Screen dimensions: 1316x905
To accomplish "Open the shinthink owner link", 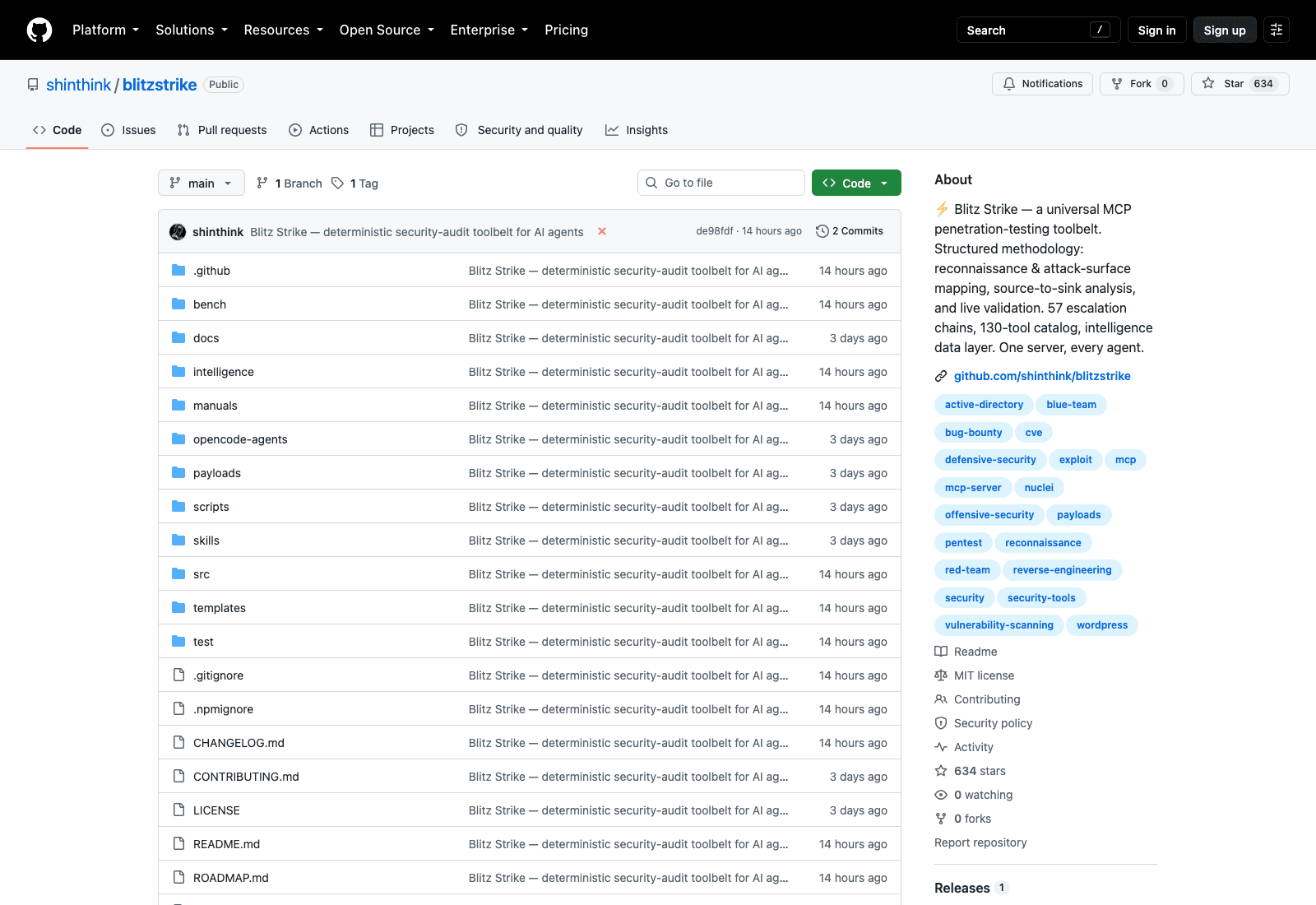I will (x=78, y=85).
